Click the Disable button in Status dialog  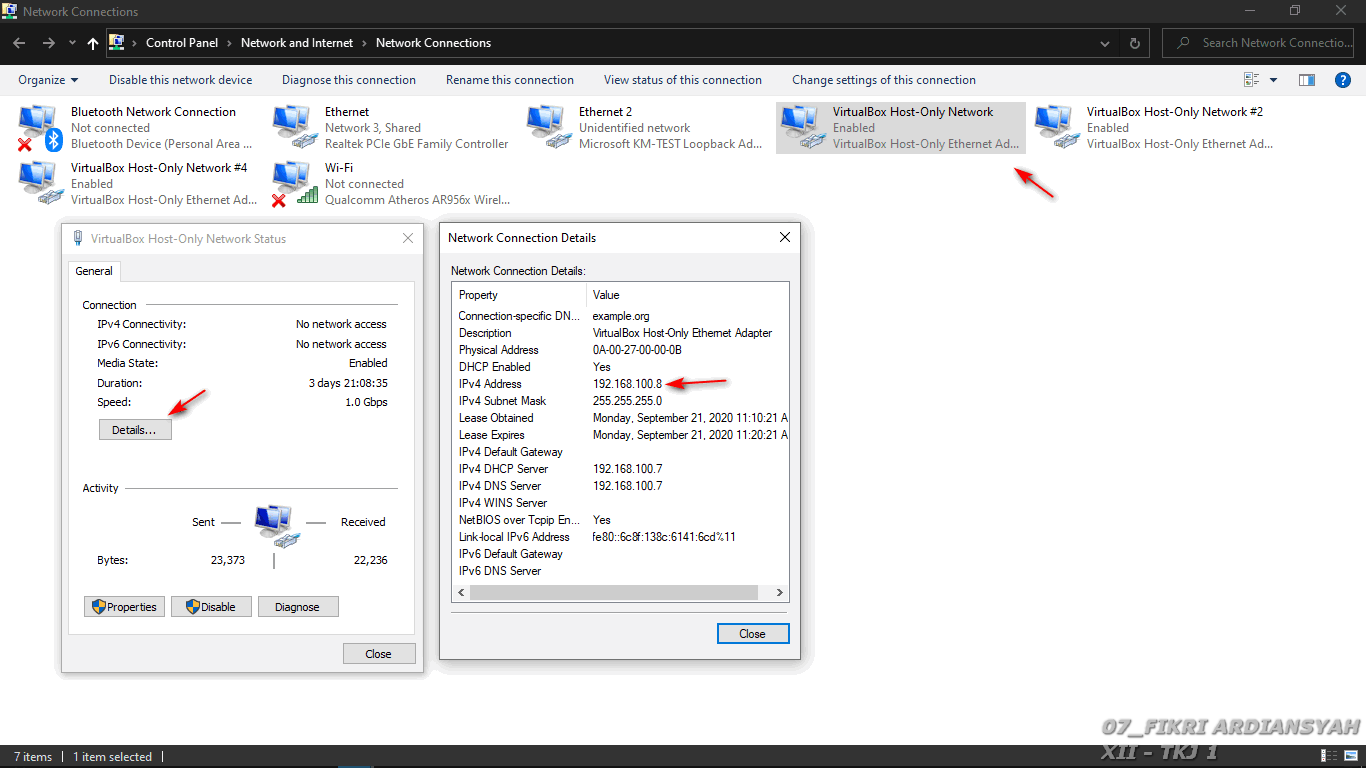211,606
